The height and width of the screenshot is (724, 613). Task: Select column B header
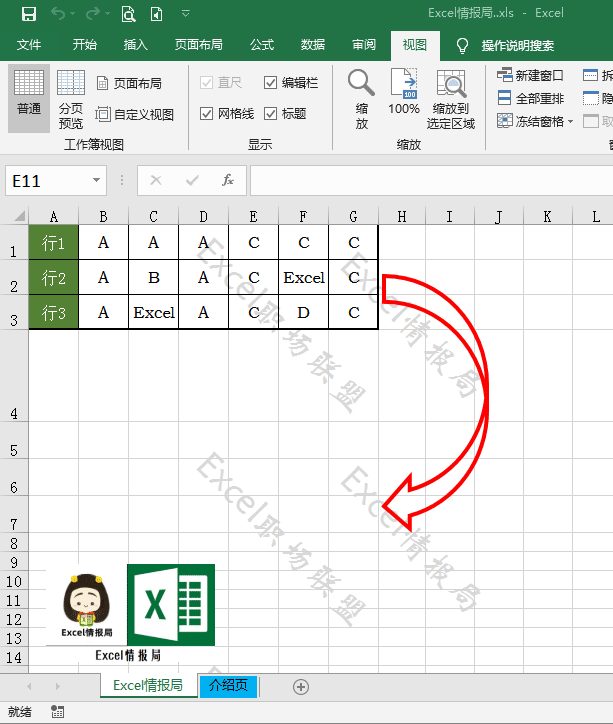coord(103,216)
